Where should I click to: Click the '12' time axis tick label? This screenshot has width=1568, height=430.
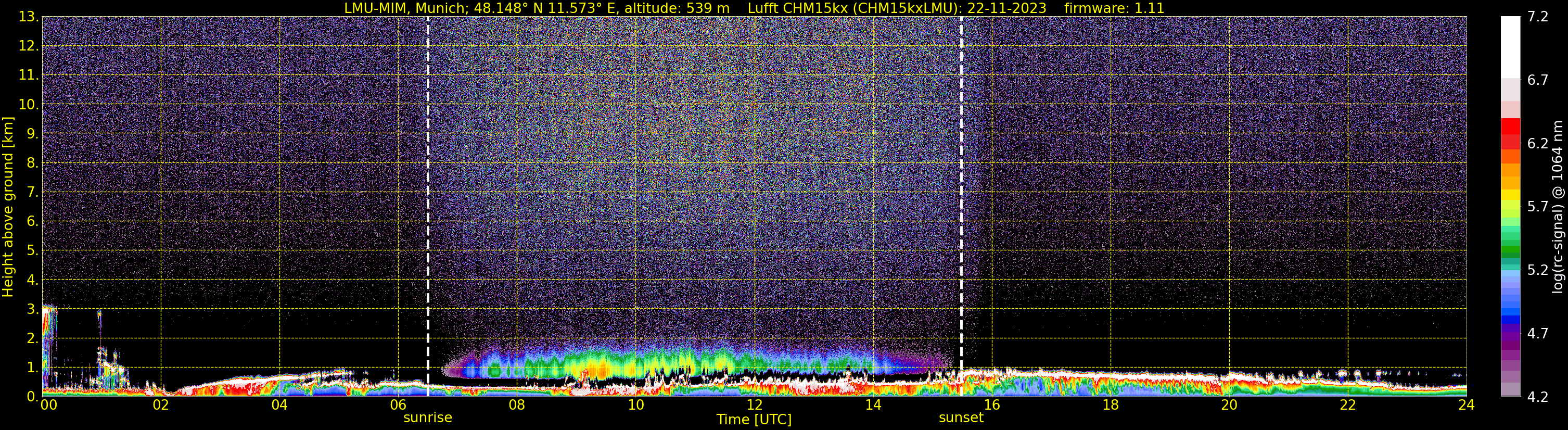point(754,405)
